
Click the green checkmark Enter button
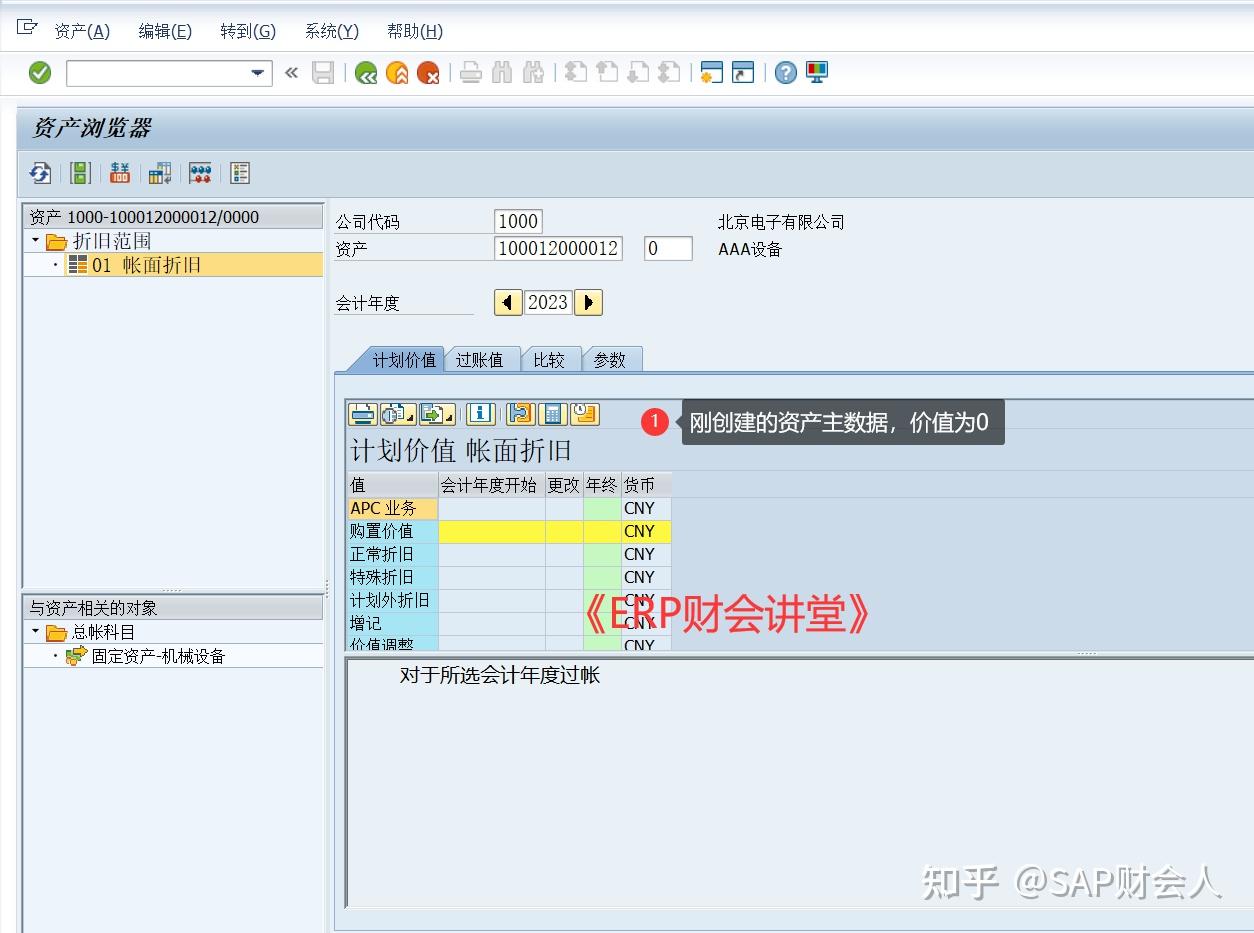pyautogui.click(x=40, y=72)
